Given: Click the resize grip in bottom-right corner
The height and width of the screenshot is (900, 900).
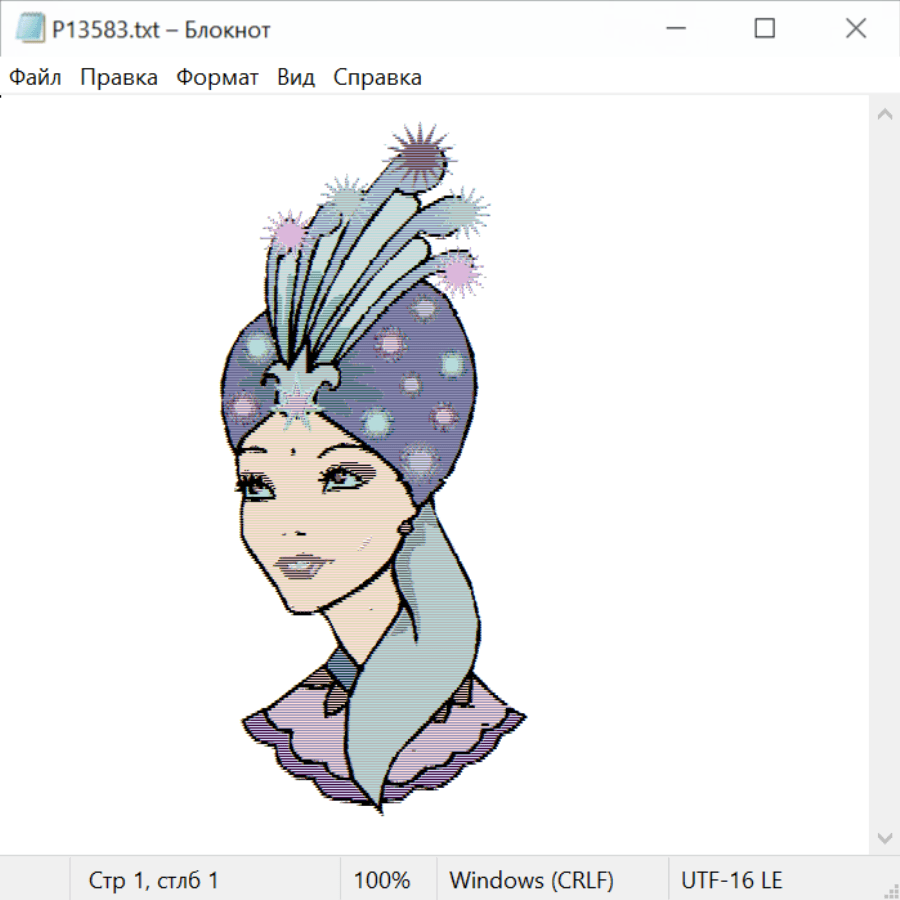Looking at the screenshot, I should (x=891, y=891).
